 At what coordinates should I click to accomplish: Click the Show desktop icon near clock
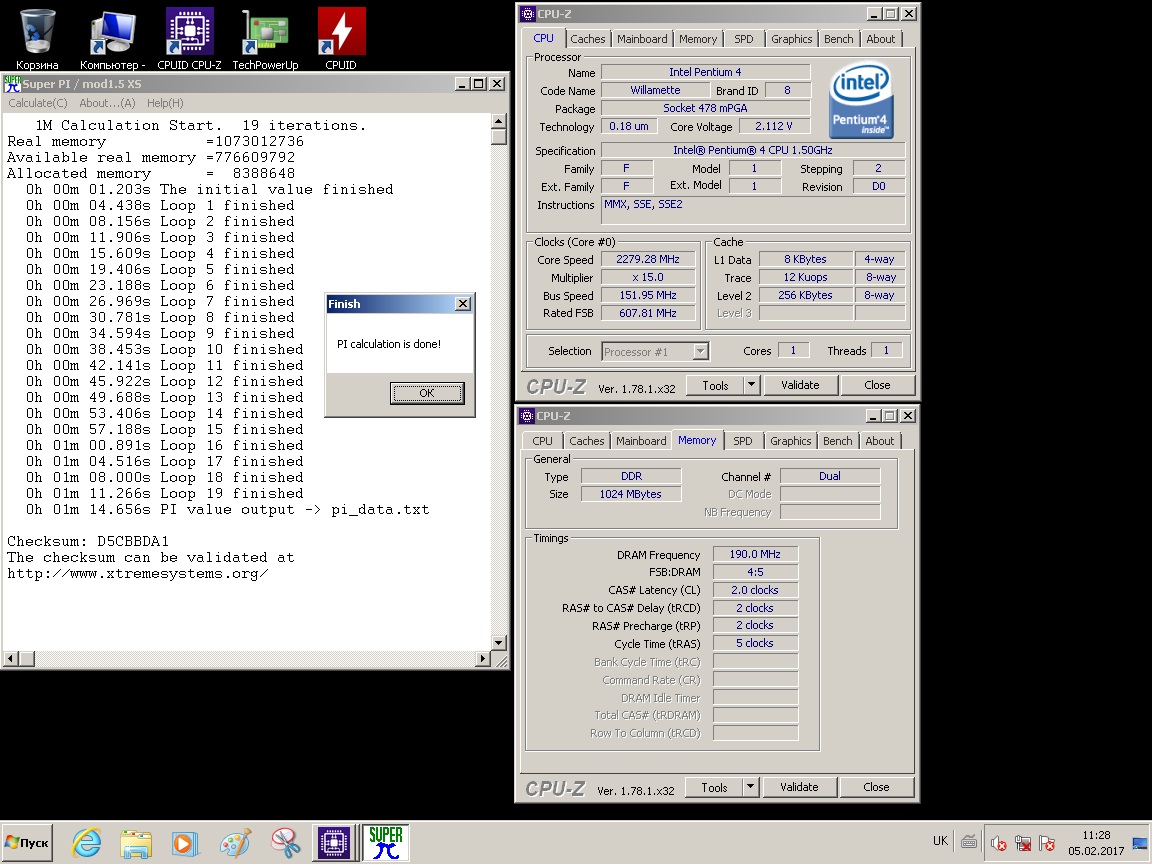coord(1140,843)
